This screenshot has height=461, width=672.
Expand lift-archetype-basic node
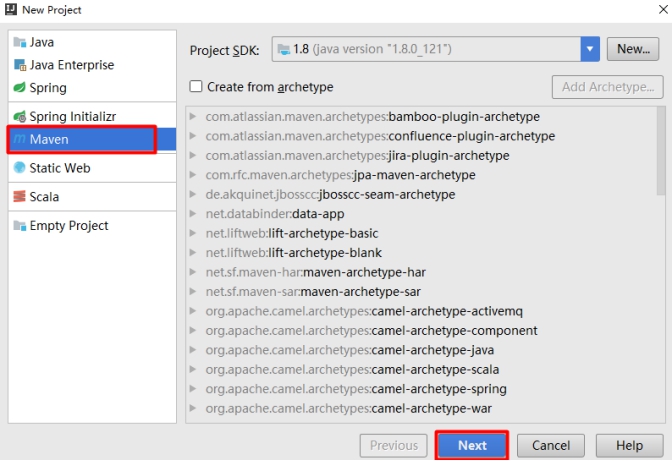(193, 233)
